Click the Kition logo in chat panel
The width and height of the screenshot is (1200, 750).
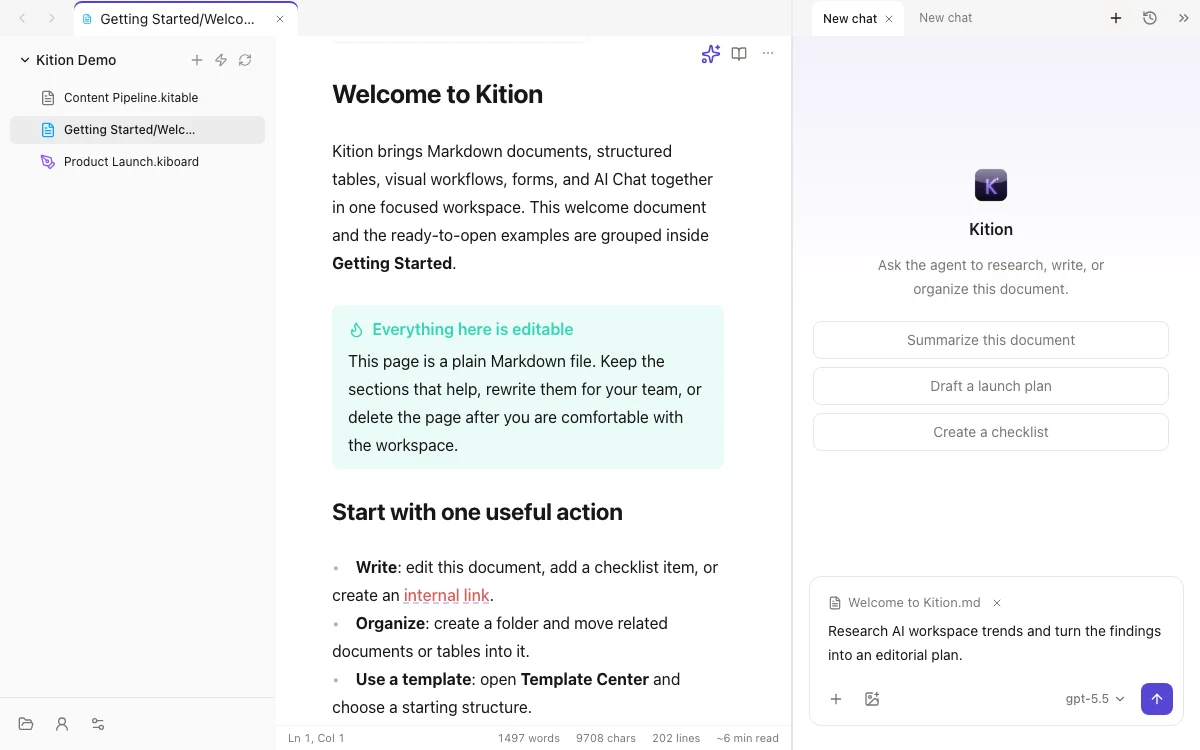point(991,185)
